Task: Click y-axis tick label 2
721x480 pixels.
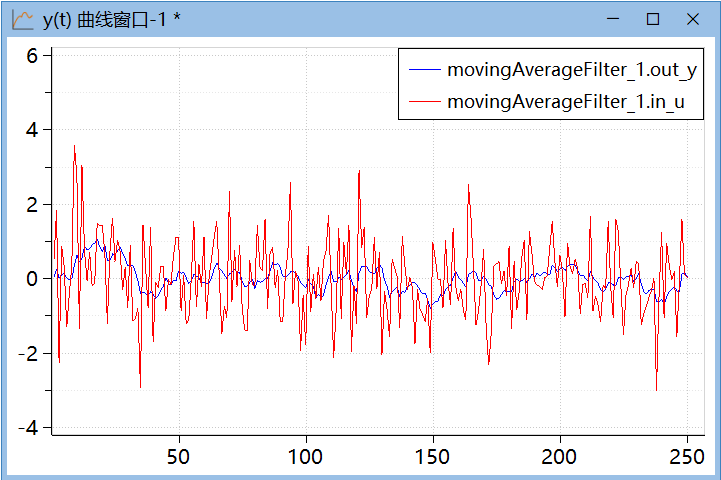Action: coord(32,204)
